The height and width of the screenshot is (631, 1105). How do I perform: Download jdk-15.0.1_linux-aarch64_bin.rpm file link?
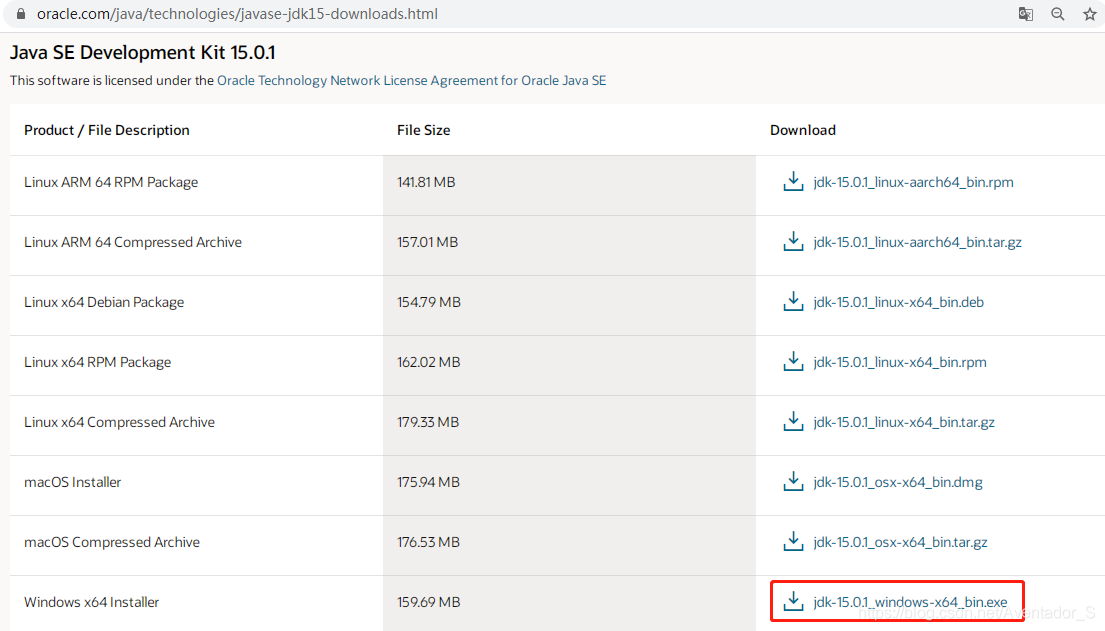pos(914,182)
